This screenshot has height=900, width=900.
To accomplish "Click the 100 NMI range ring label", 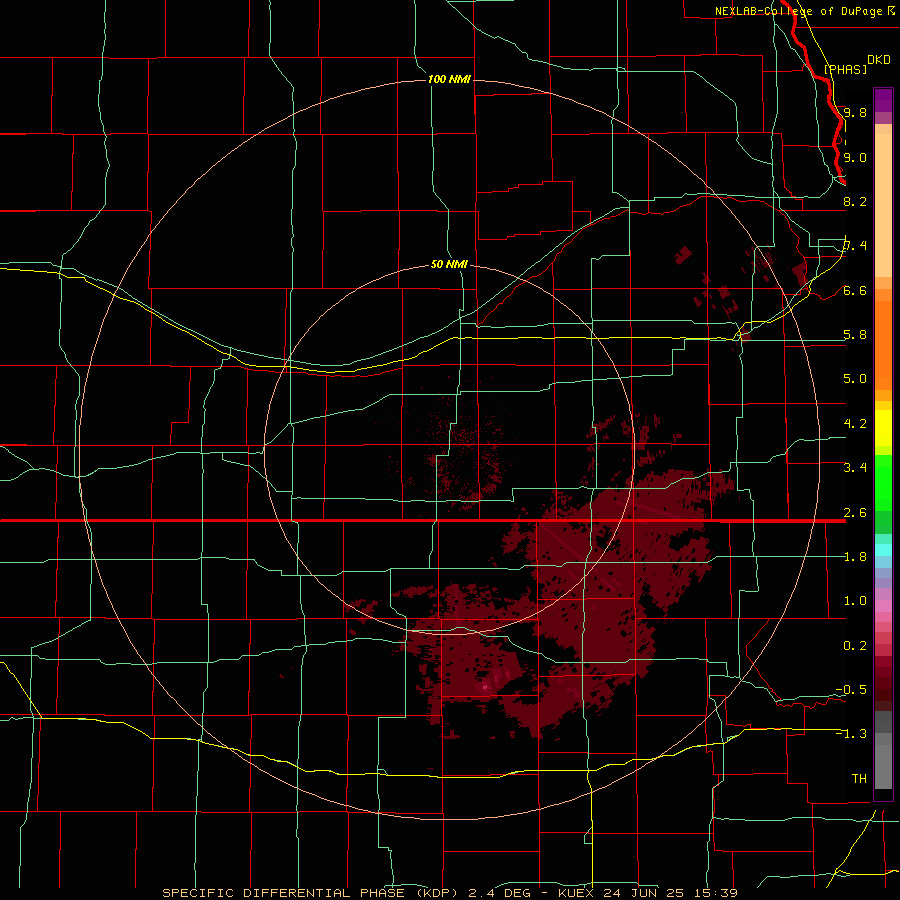I will tap(449, 79).
